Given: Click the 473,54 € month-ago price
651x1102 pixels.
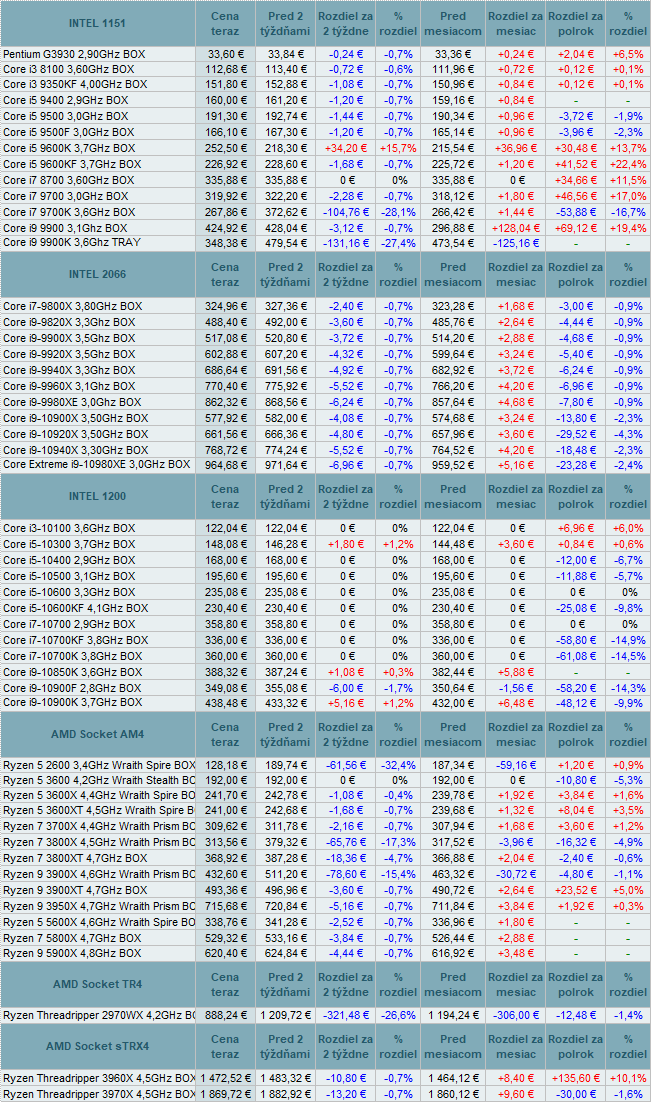Looking at the screenshot, I should pyautogui.click(x=454, y=243).
